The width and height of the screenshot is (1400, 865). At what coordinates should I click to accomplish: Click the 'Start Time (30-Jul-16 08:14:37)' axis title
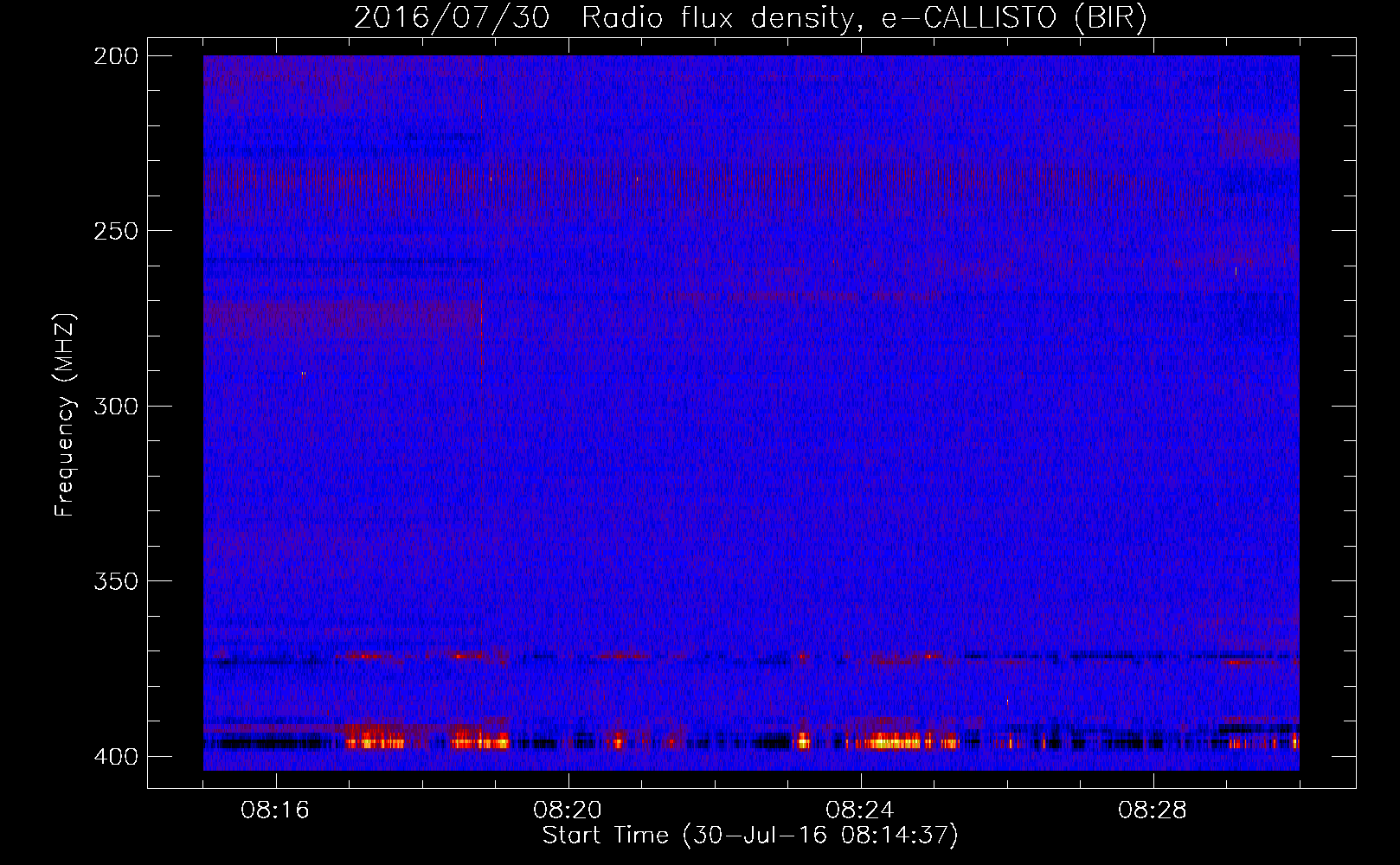[750, 836]
